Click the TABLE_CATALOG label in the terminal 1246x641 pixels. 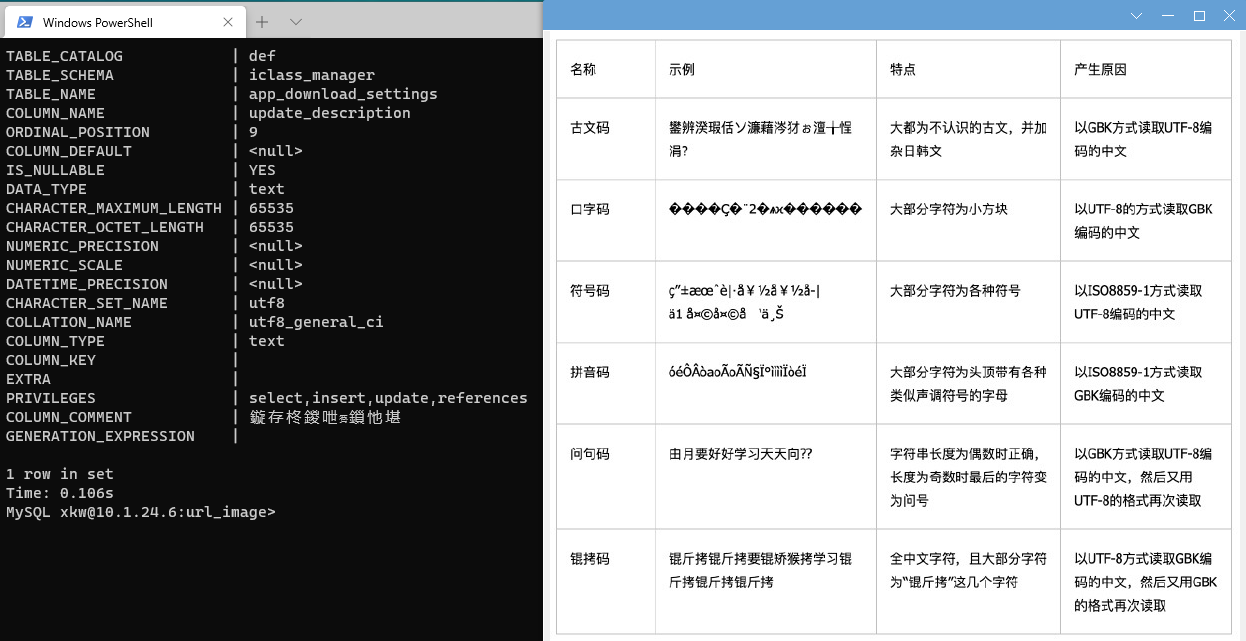coord(64,56)
